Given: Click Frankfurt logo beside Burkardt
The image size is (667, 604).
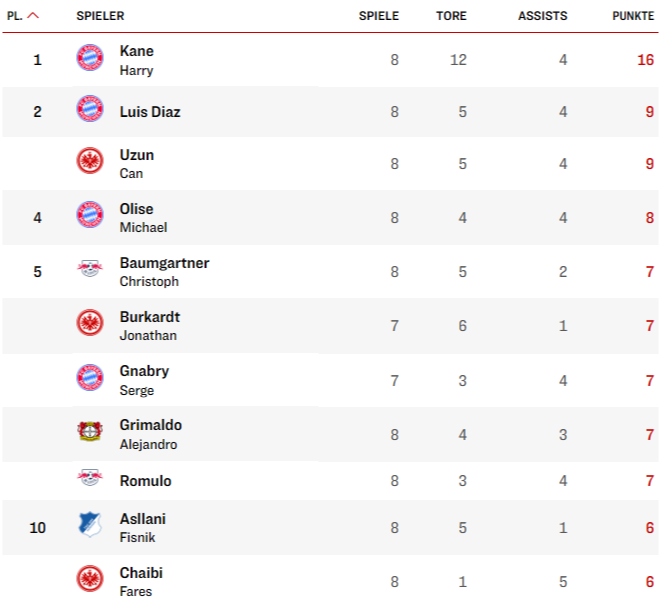Looking at the screenshot, I should tap(90, 323).
